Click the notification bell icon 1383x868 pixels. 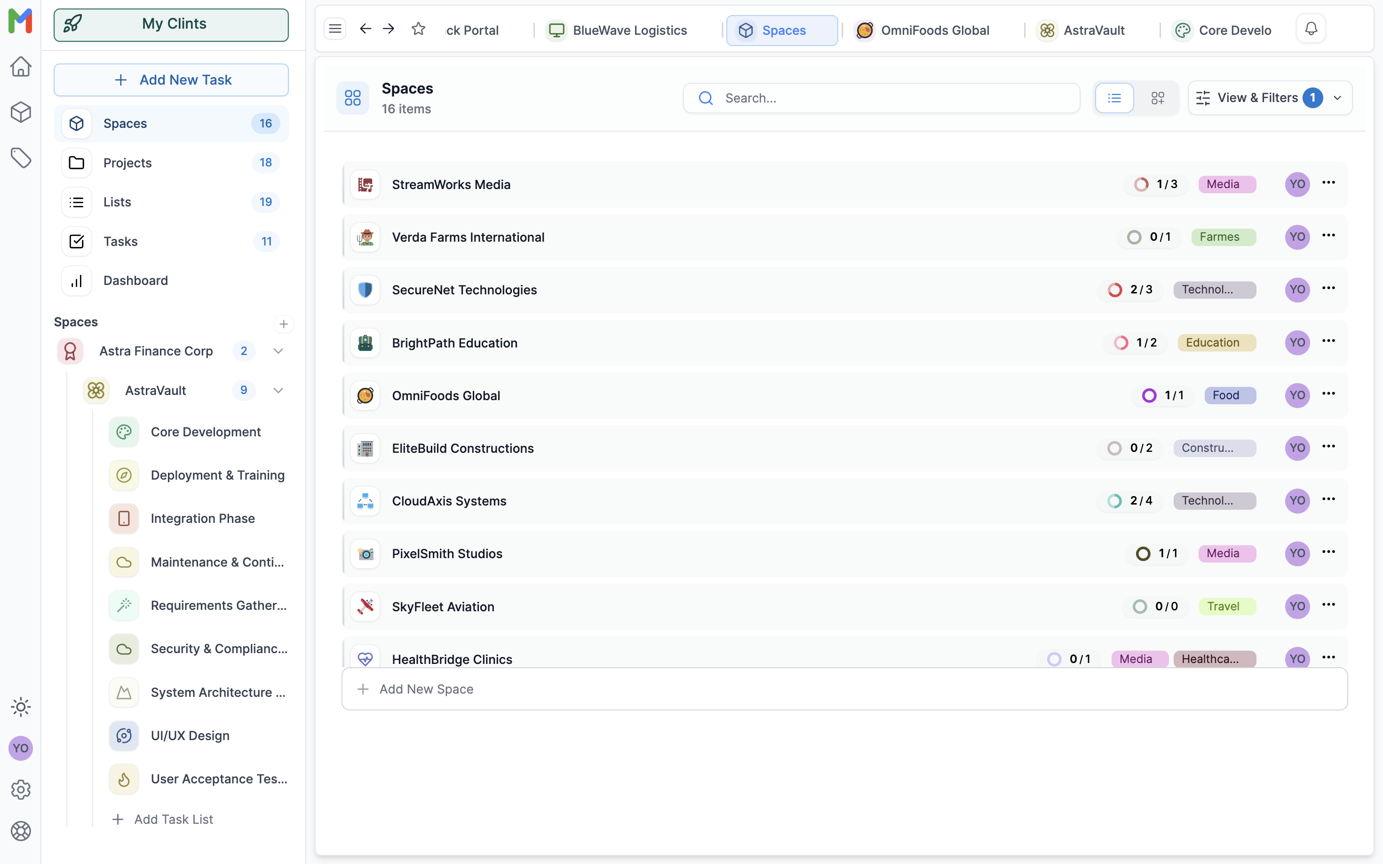1310,29
